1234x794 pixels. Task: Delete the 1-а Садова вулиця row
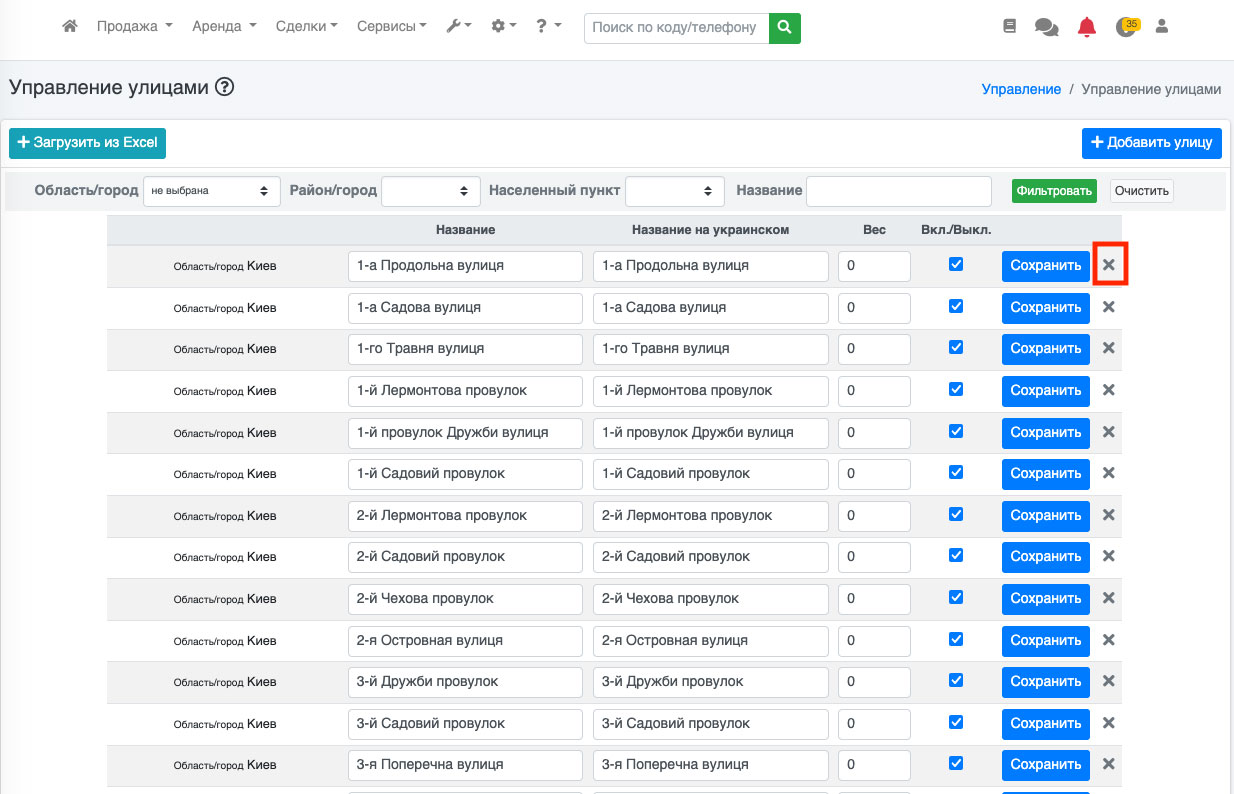point(1108,307)
